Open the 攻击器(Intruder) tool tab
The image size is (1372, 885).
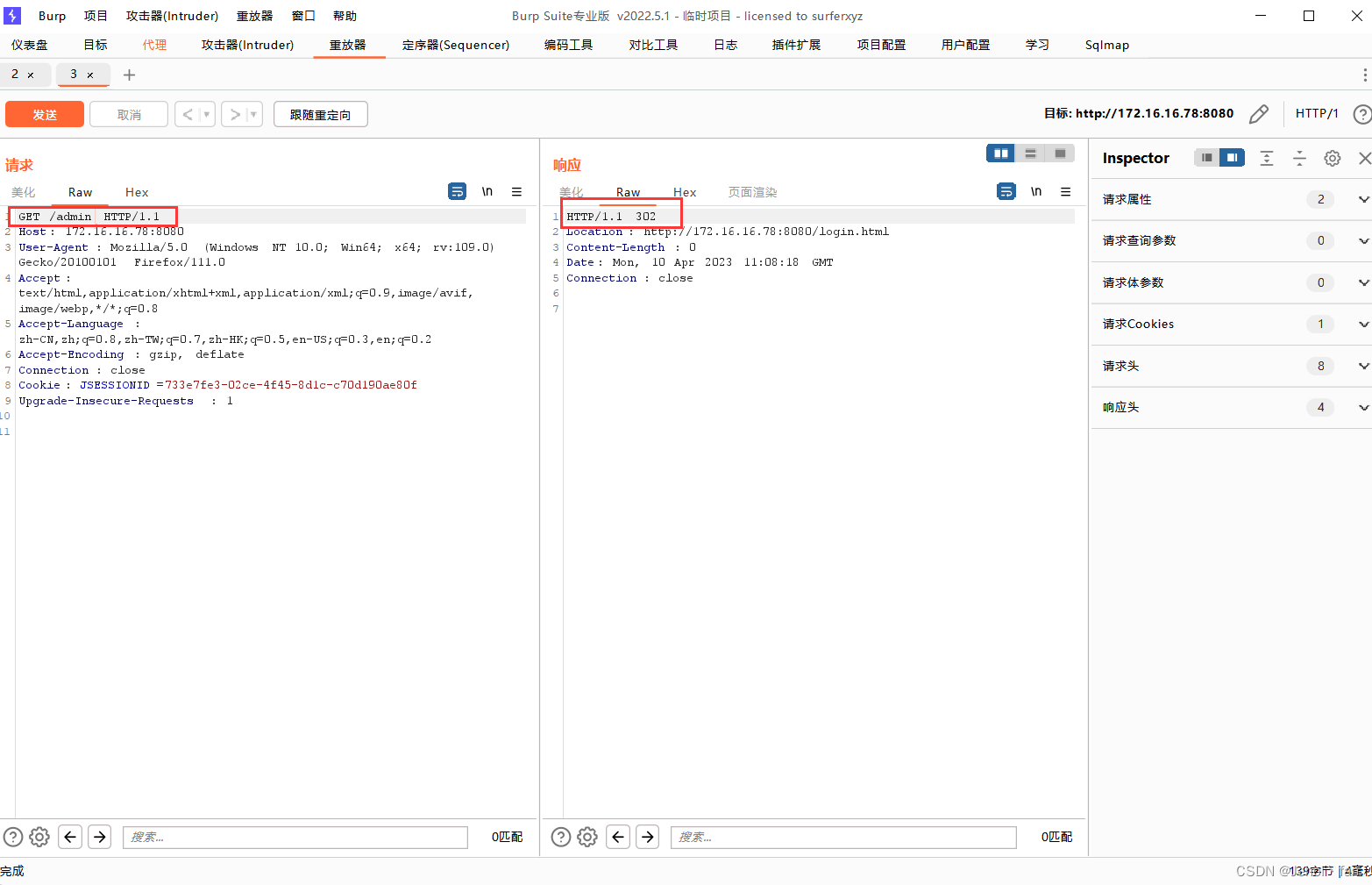click(x=247, y=45)
